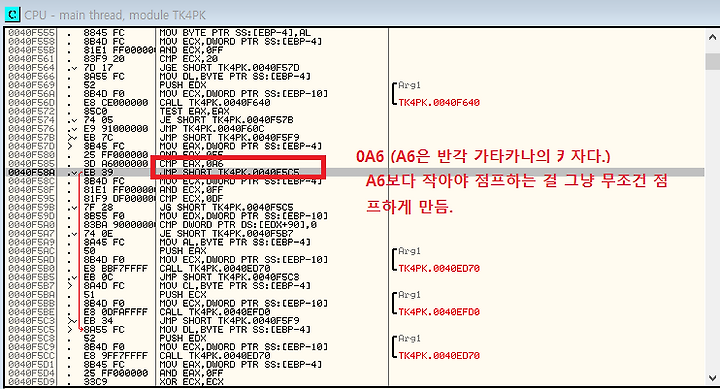The width and height of the screenshot is (720, 389).
Task: Click JE SHORT TK4PK.0040F5B7 instruction
Action: point(226,233)
